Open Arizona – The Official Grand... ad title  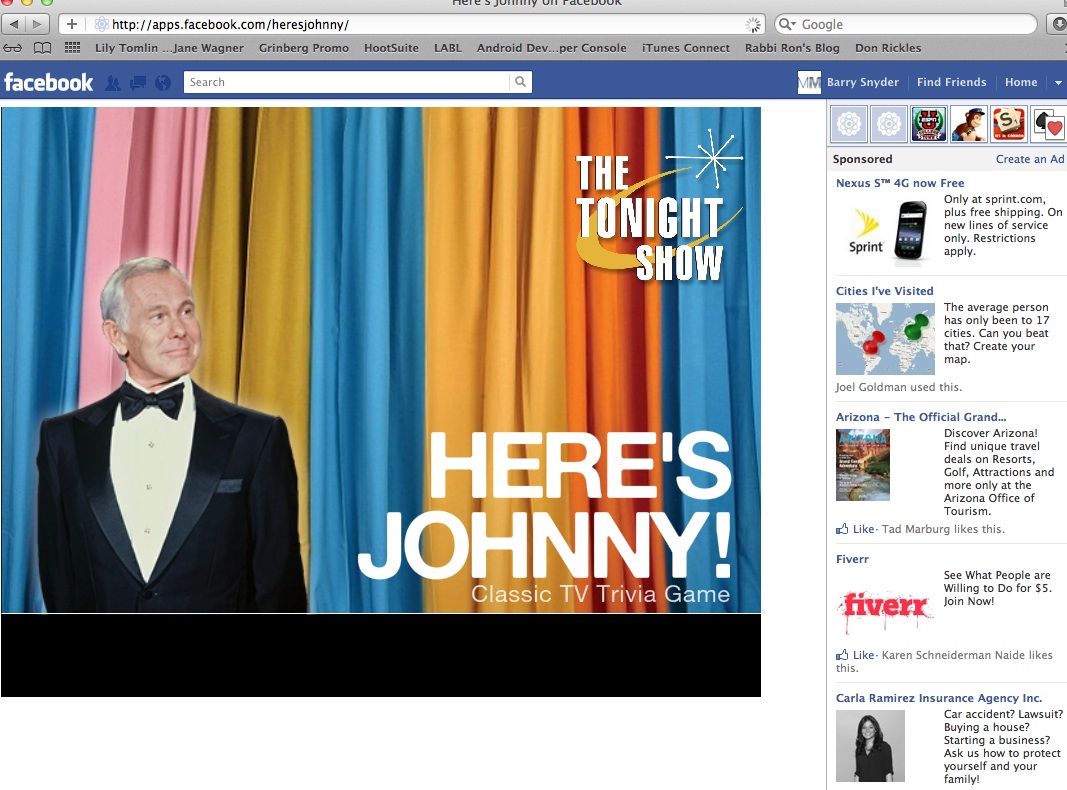[x=921, y=417]
